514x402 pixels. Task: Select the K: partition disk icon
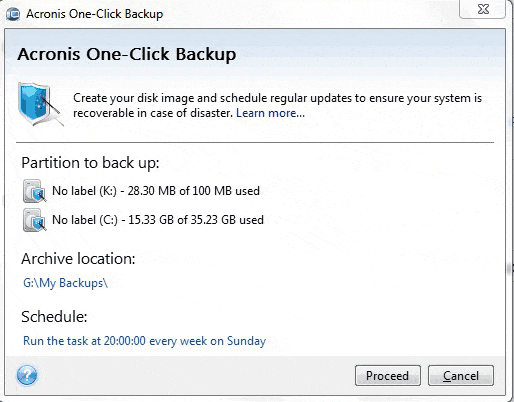[35, 191]
